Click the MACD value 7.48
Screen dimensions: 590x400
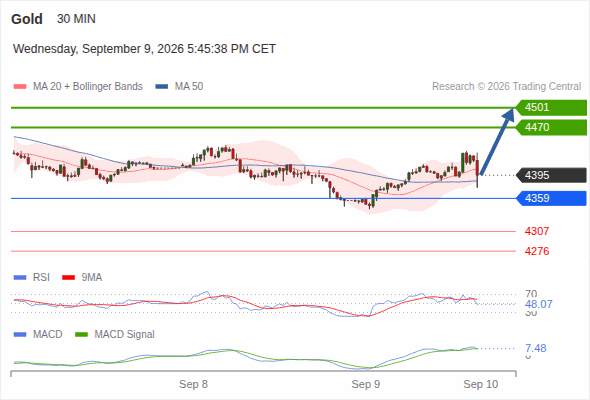[x=536, y=348]
